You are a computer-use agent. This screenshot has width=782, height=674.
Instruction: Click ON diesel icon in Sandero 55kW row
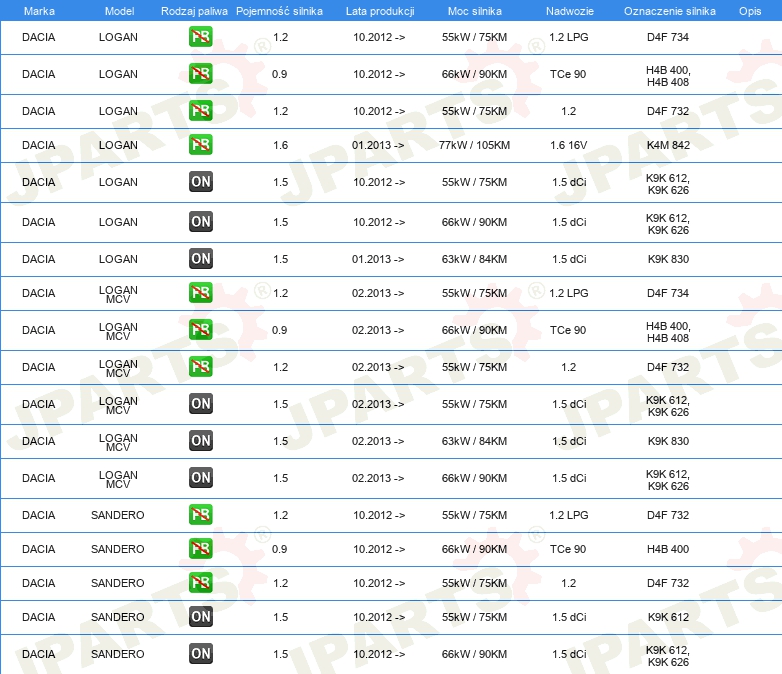click(200, 617)
